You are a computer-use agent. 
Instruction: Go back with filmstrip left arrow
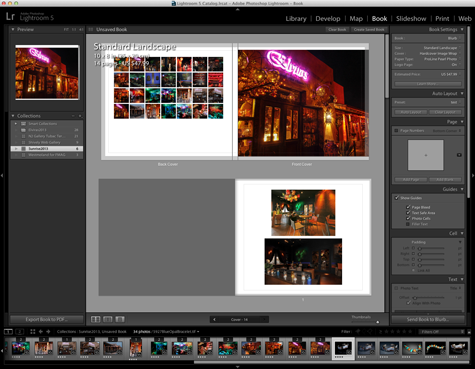point(41,331)
